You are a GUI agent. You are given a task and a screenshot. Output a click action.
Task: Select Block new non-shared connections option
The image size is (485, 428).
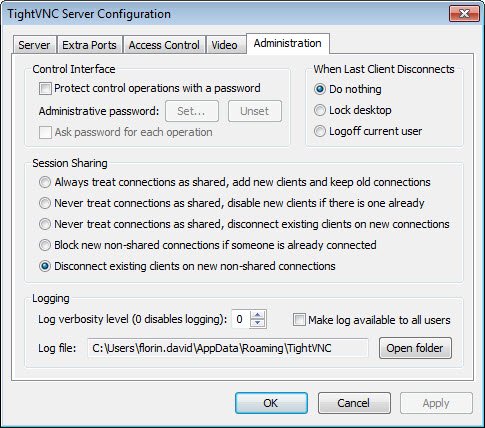click(45, 245)
